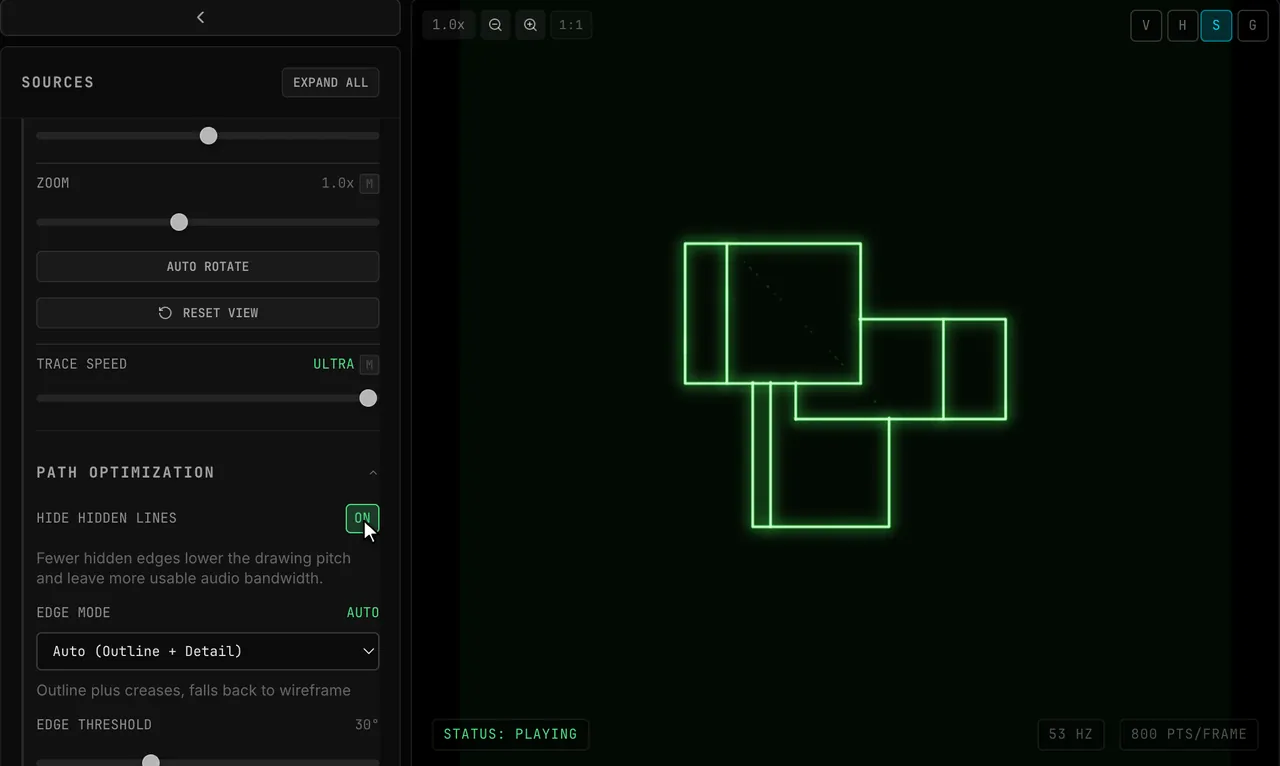Collapse the sidebar with the back chevron

(200, 17)
